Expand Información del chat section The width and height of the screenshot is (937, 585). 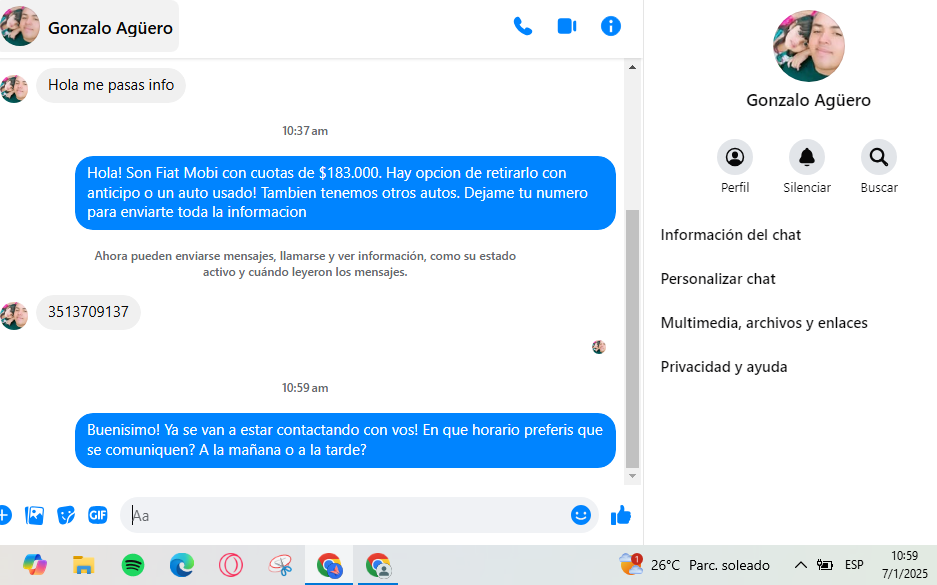pyautogui.click(x=731, y=235)
